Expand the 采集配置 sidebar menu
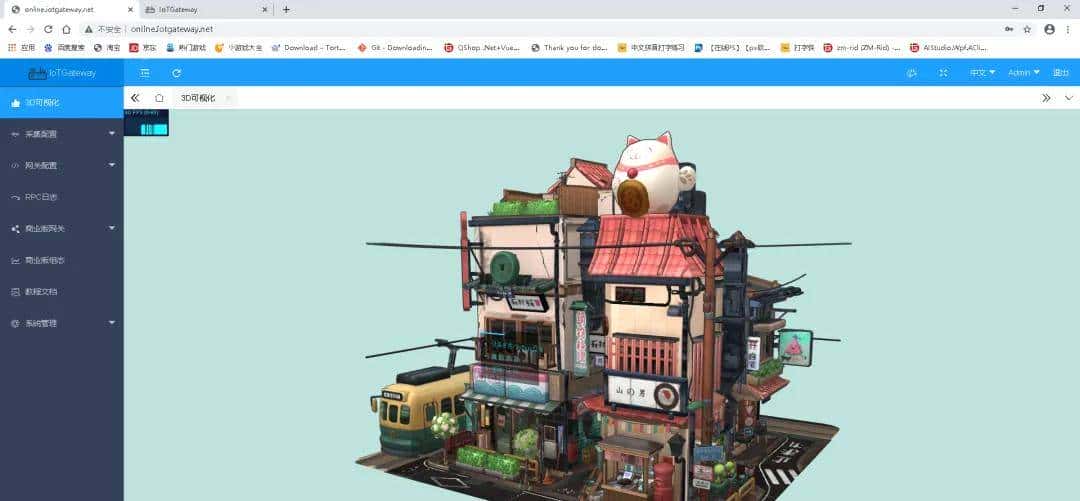Screen dimensions: 1080x501 click(62, 134)
